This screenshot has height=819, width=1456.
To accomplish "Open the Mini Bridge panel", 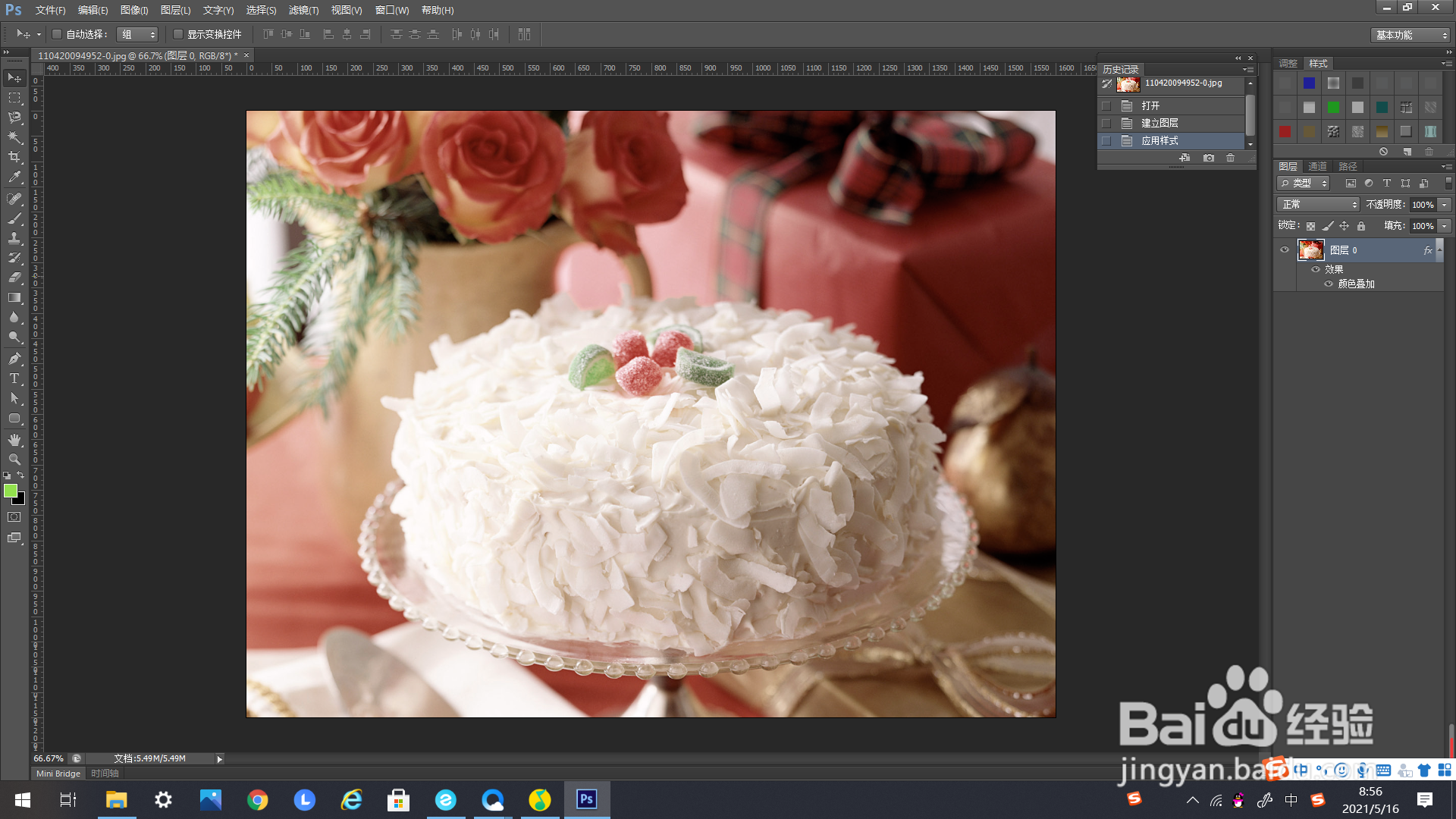I will [58, 773].
